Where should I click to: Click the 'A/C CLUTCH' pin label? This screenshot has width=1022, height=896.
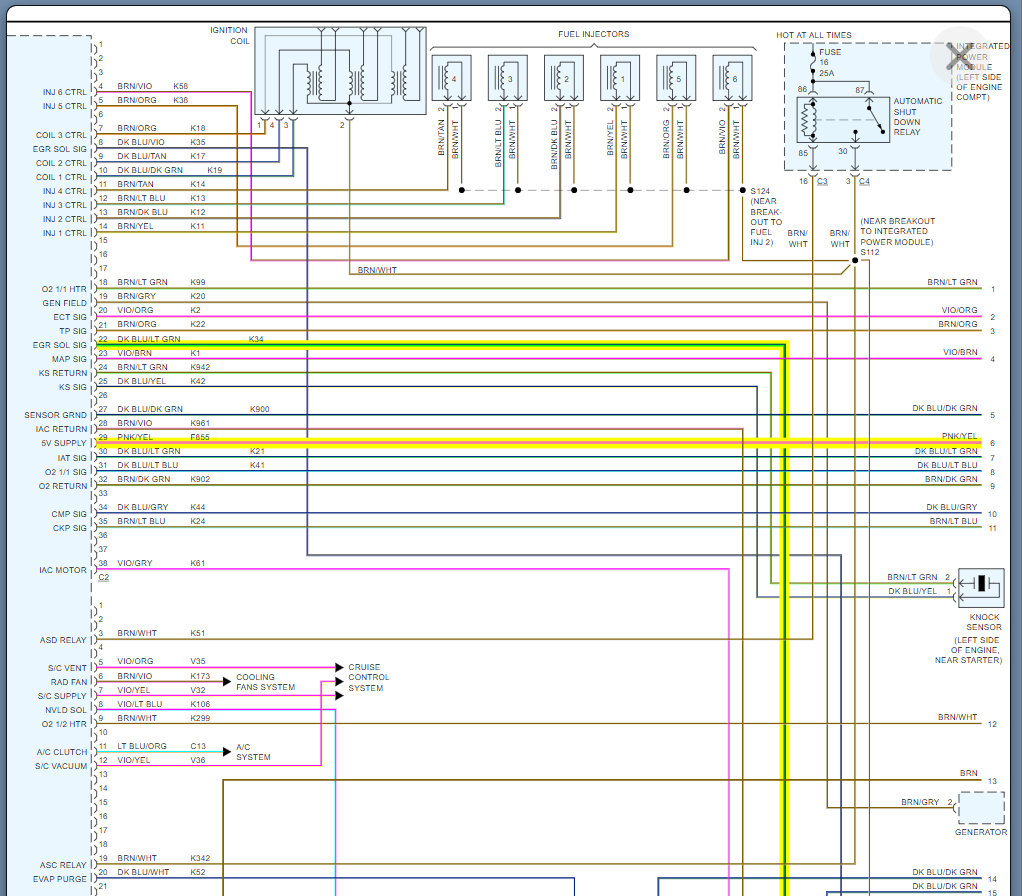[x=62, y=752]
